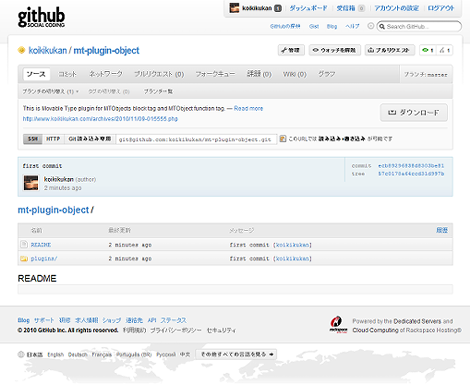Click the commit author avatar thumbnail
Screen dimensions: 470x384
[31, 183]
